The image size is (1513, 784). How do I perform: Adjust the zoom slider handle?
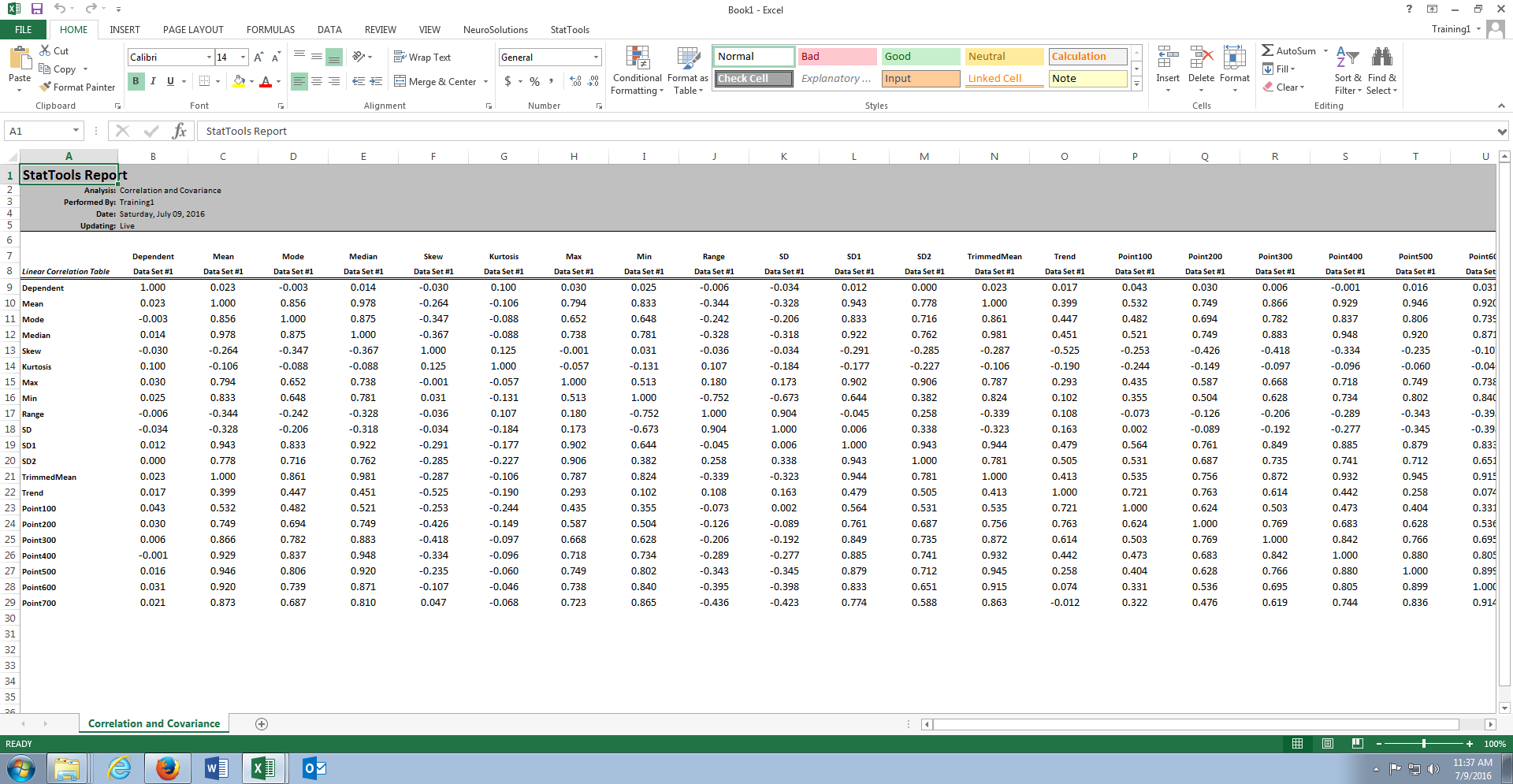[1423, 743]
